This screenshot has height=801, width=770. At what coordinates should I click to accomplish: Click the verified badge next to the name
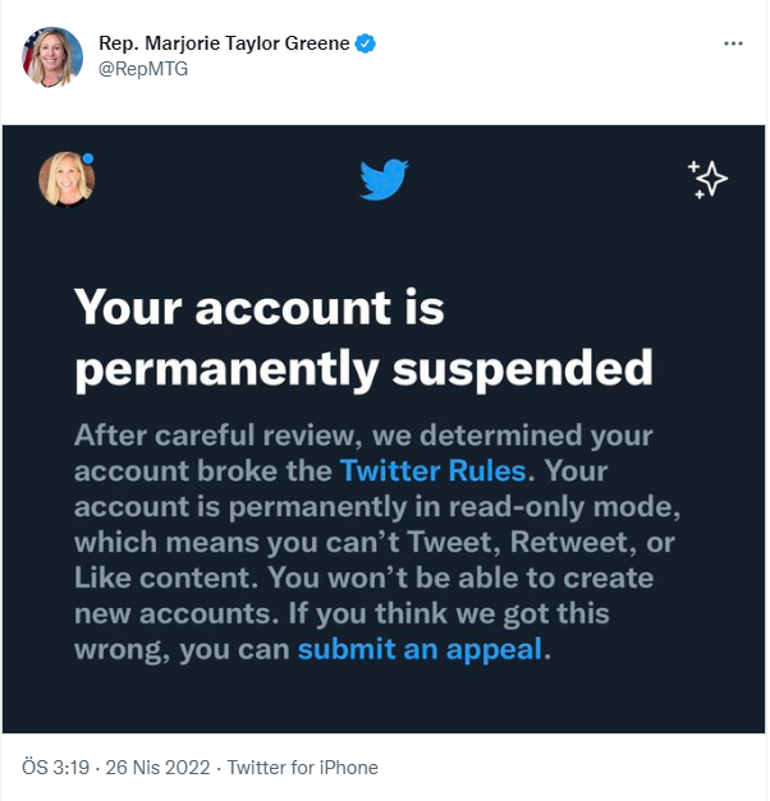point(365,44)
